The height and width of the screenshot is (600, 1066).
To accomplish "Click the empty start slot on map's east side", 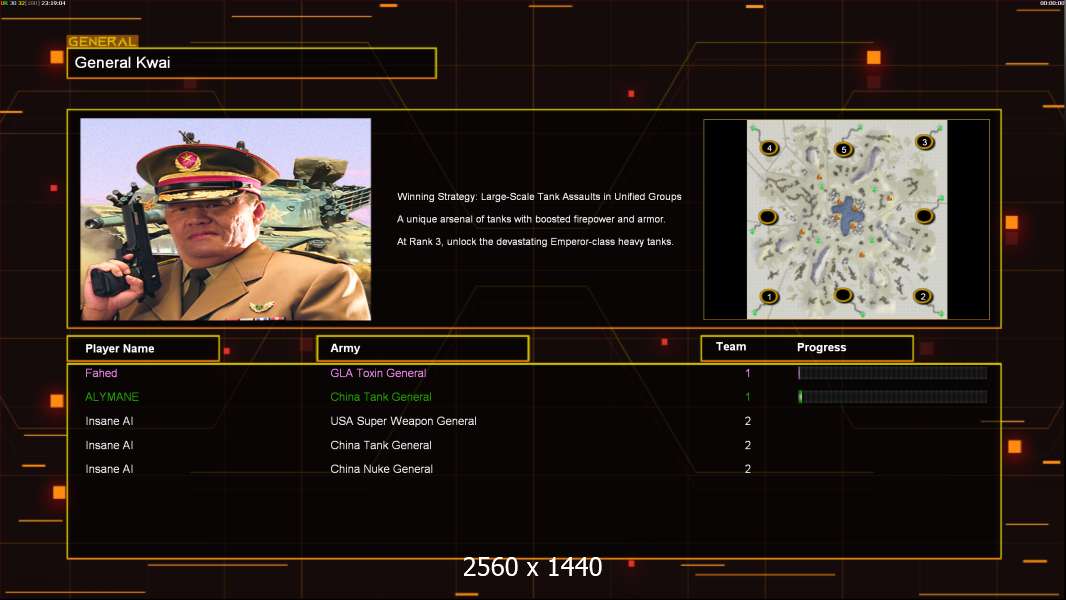I will [x=925, y=216].
